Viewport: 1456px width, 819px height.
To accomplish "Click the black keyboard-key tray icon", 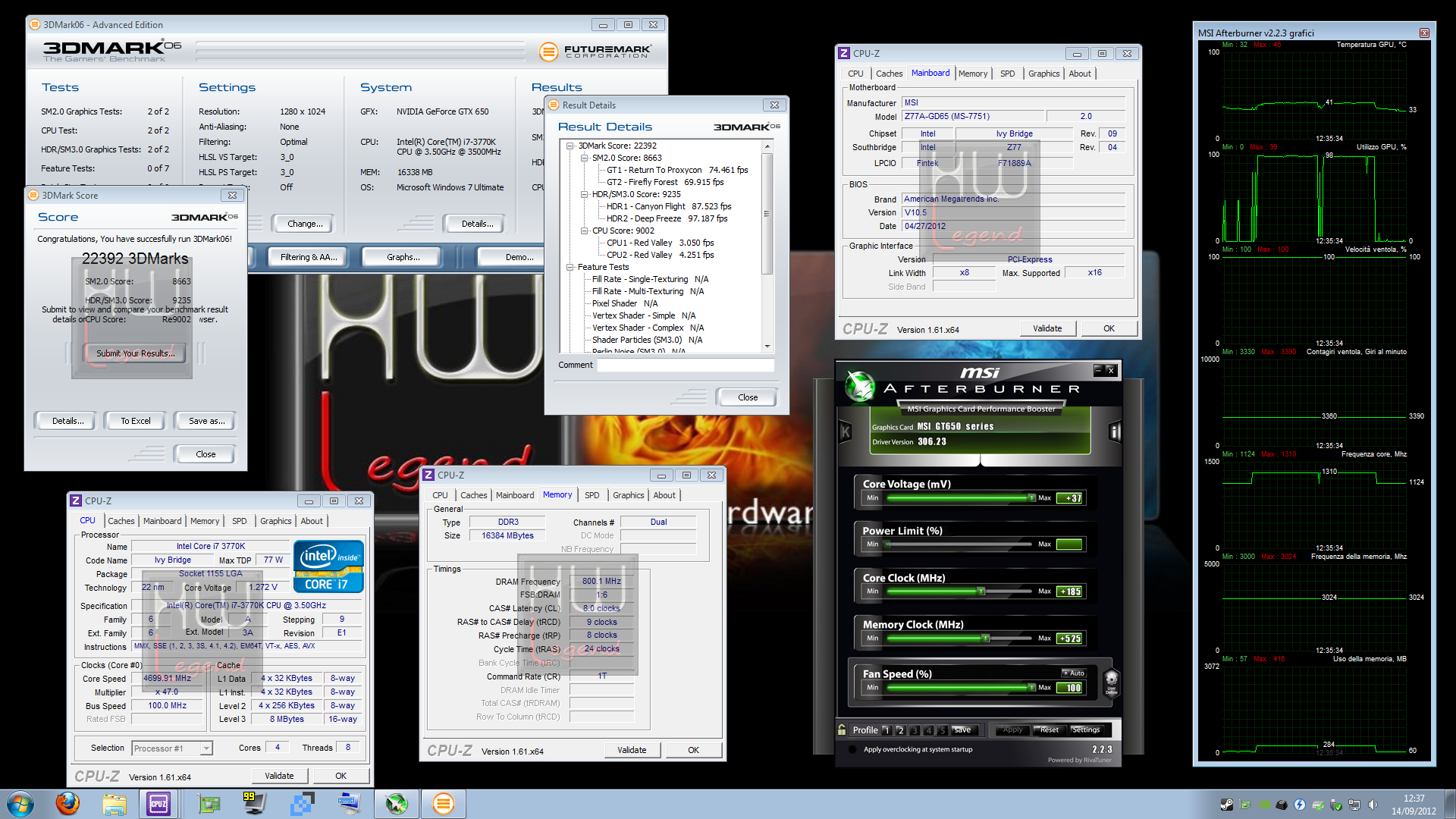I will [x=1282, y=805].
